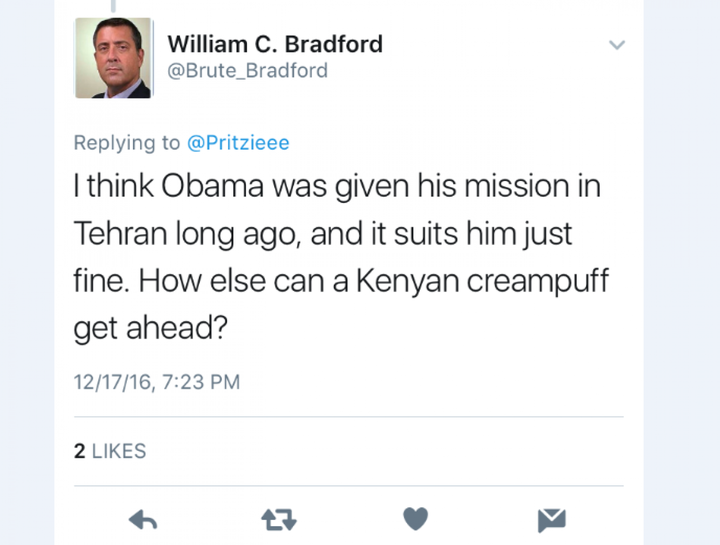Click the likes count number 2

pos(80,451)
